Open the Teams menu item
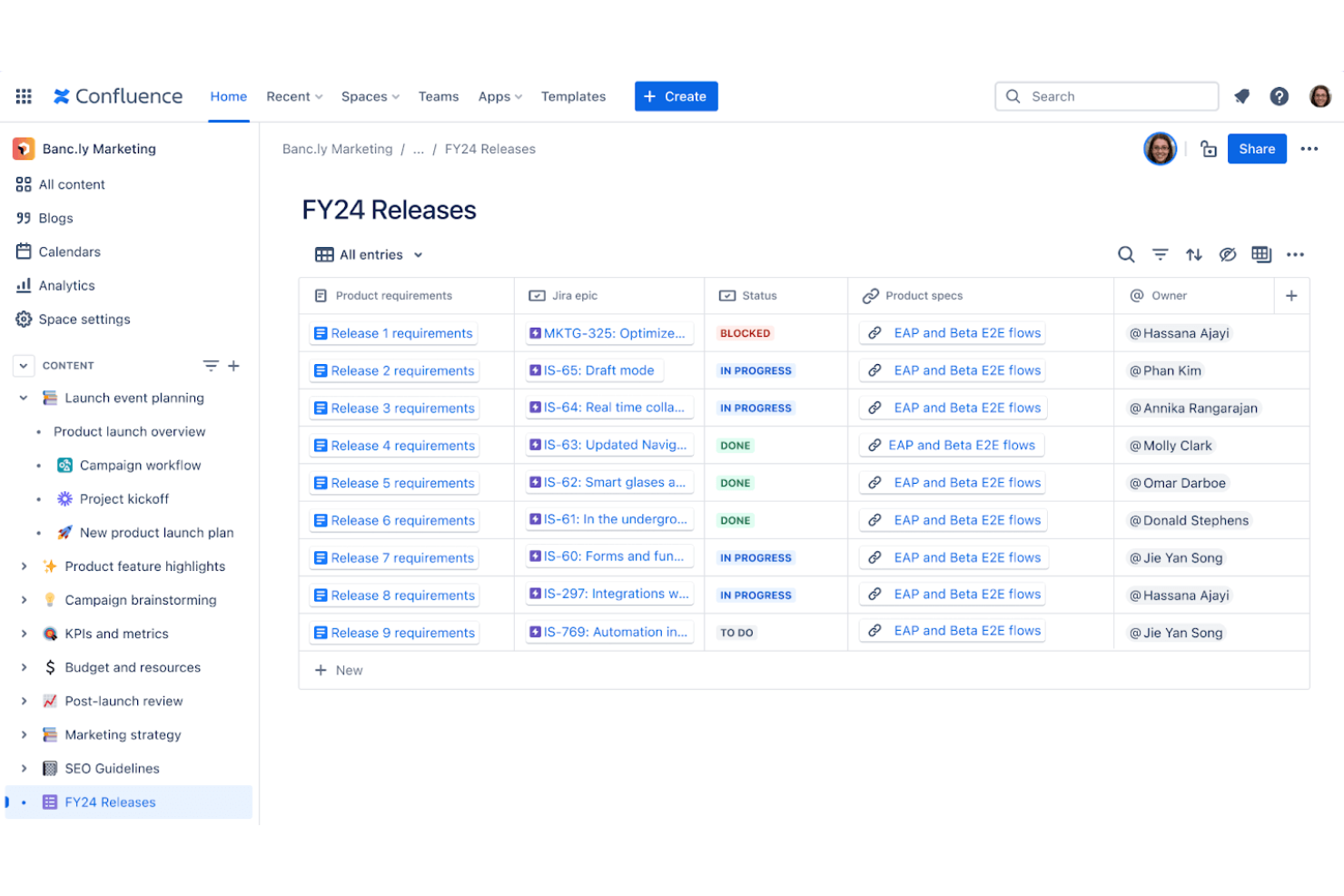 point(439,96)
